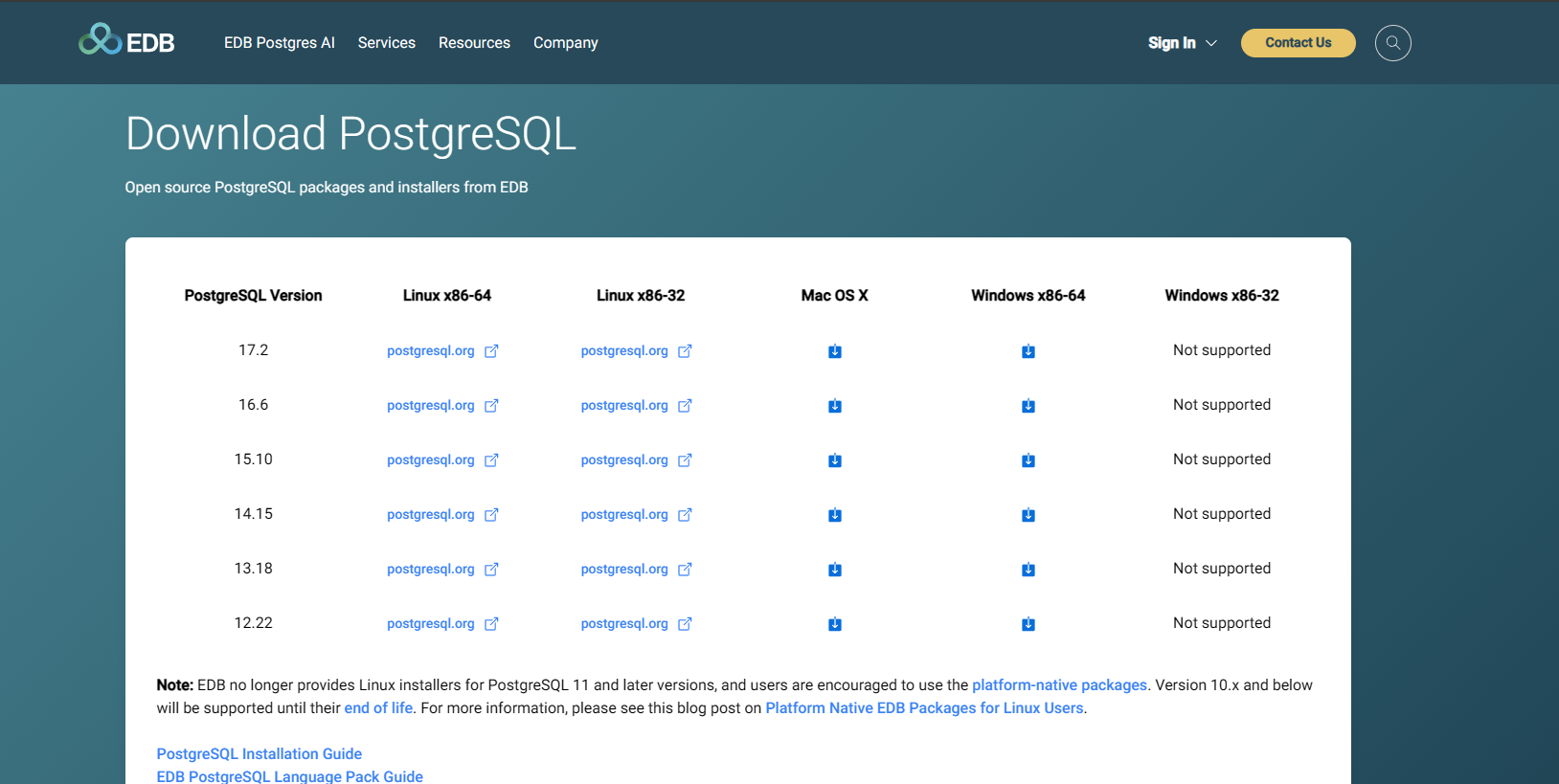The height and width of the screenshot is (784, 1559).
Task: Follow the platform-native packages link
Action: (x=1059, y=685)
